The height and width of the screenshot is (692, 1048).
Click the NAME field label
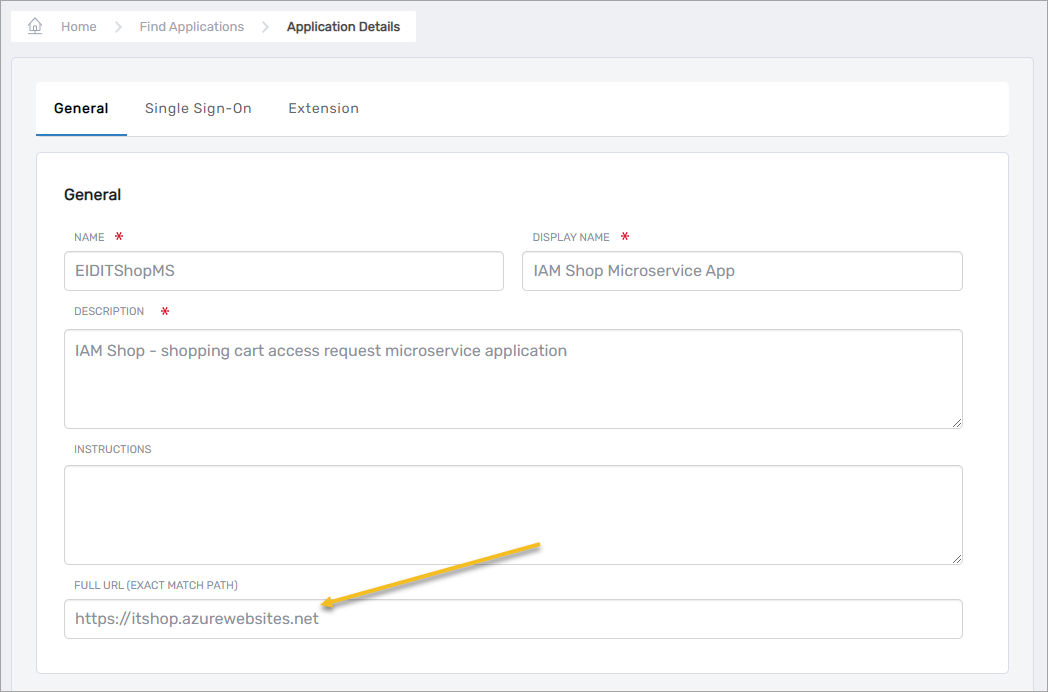[x=89, y=238]
